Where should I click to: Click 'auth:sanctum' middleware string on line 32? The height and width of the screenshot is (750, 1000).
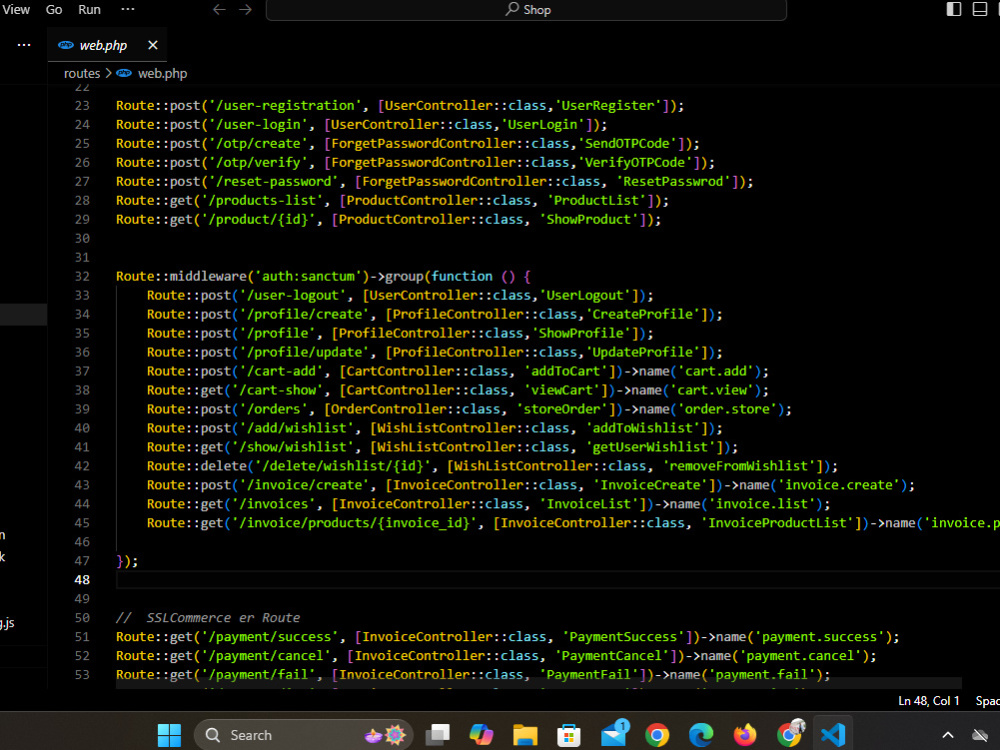pyautogui.click(x=308, y=277)
